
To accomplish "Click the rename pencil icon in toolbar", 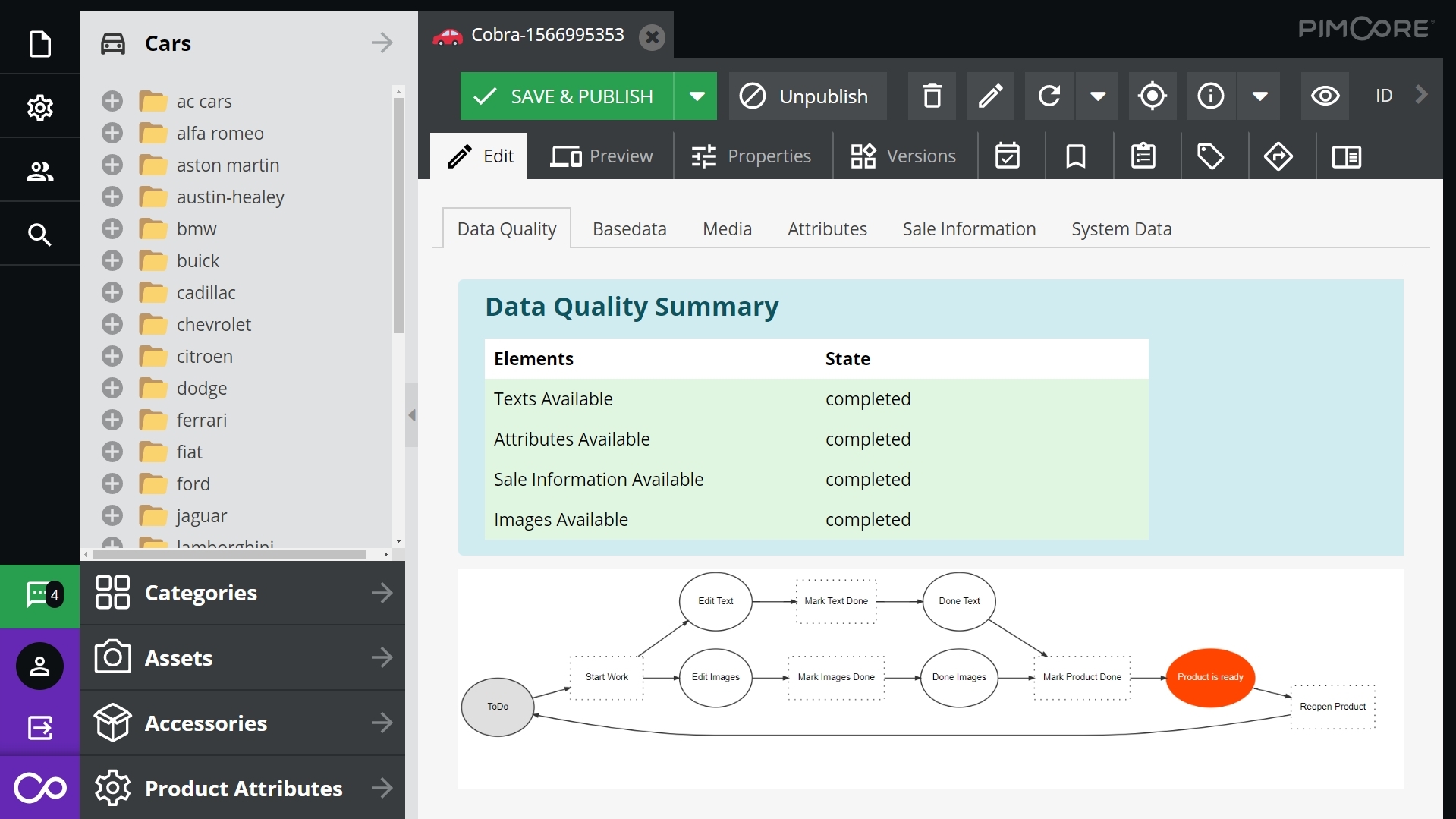I will pyautogui.click(x=990, y=96).
